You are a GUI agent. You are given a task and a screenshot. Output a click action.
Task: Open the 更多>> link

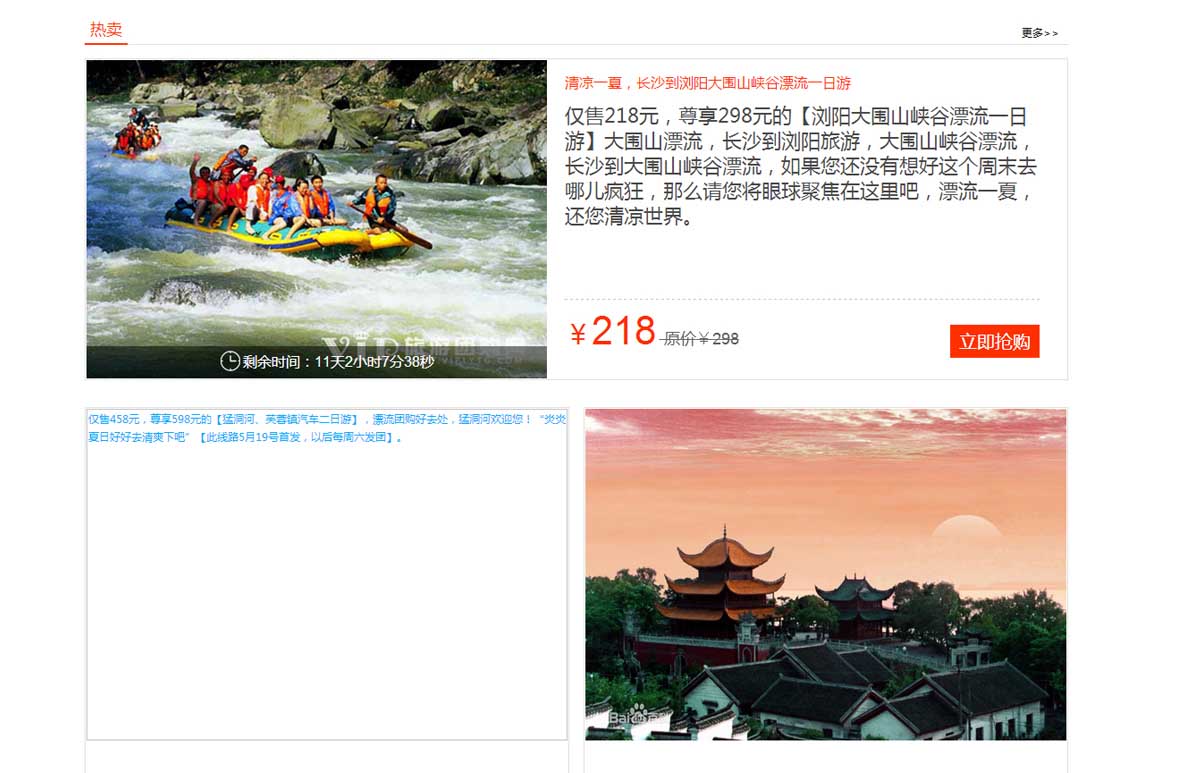1039,33
